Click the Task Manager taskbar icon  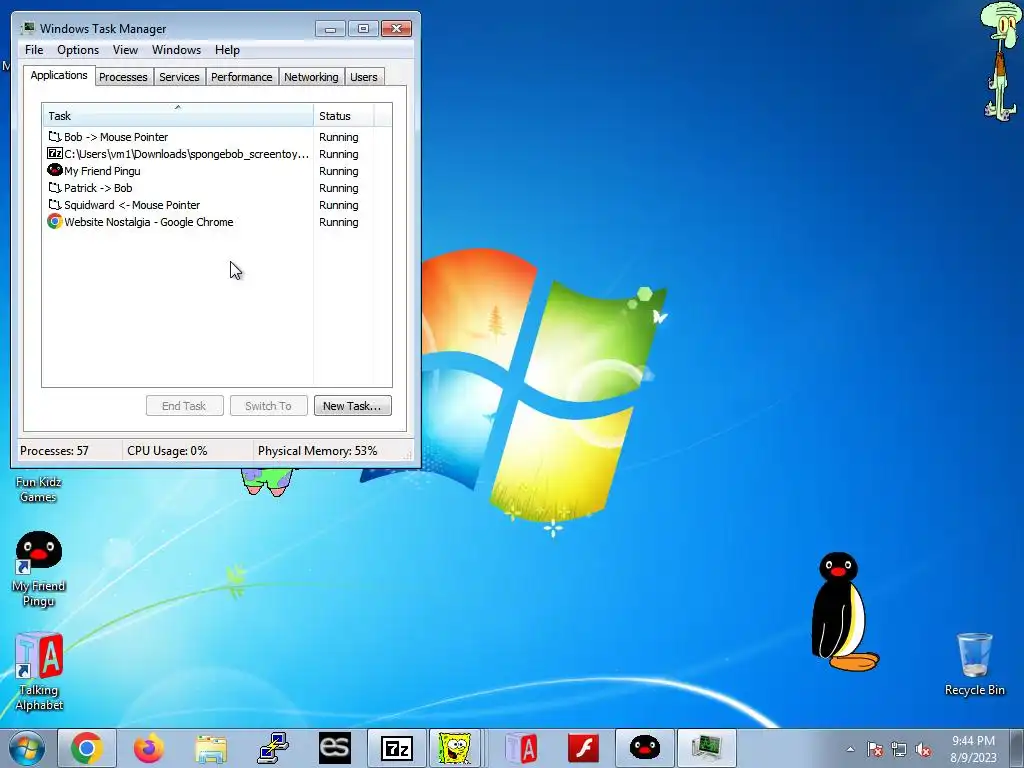(707, 748)
